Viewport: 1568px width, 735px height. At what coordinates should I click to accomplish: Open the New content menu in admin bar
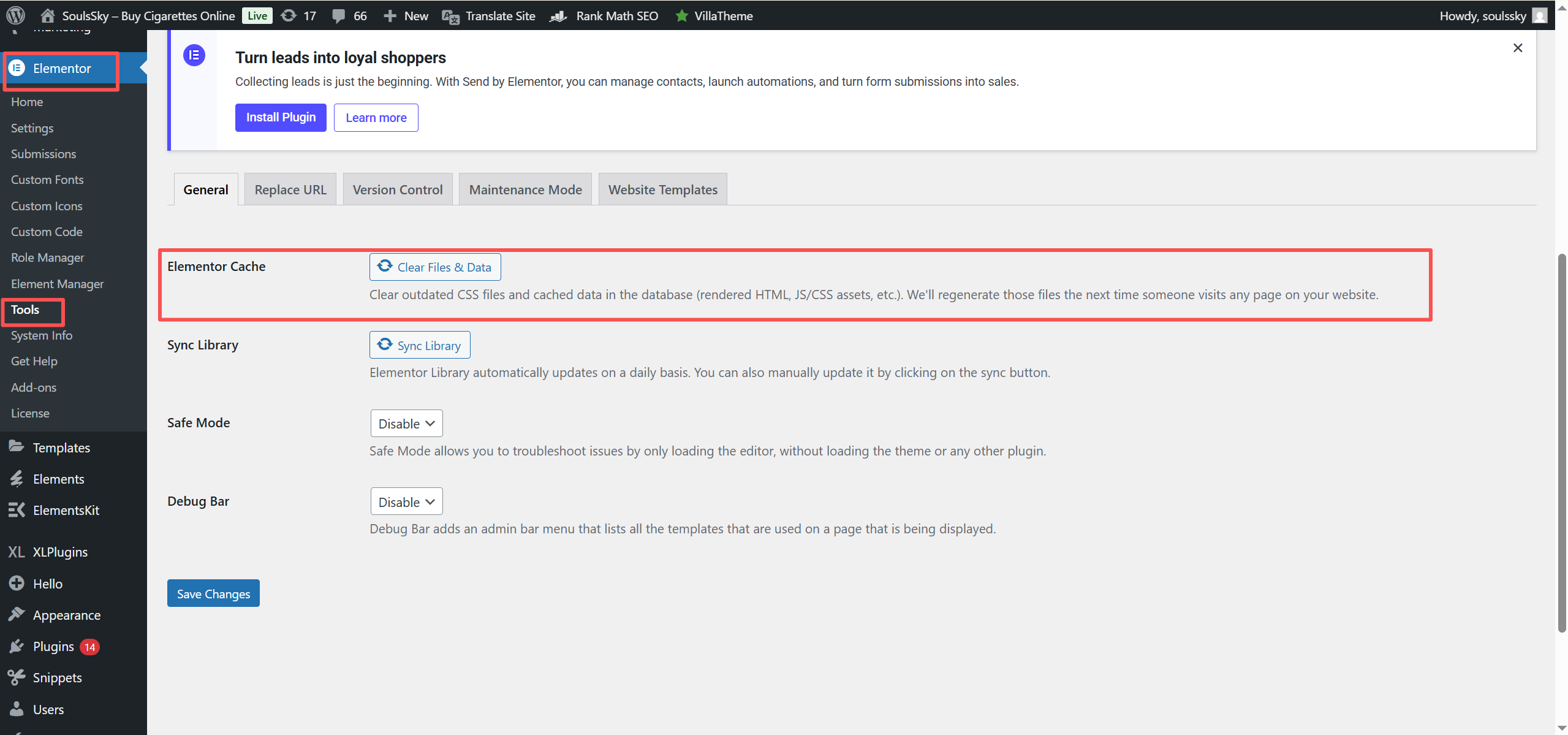click(406, 16)
